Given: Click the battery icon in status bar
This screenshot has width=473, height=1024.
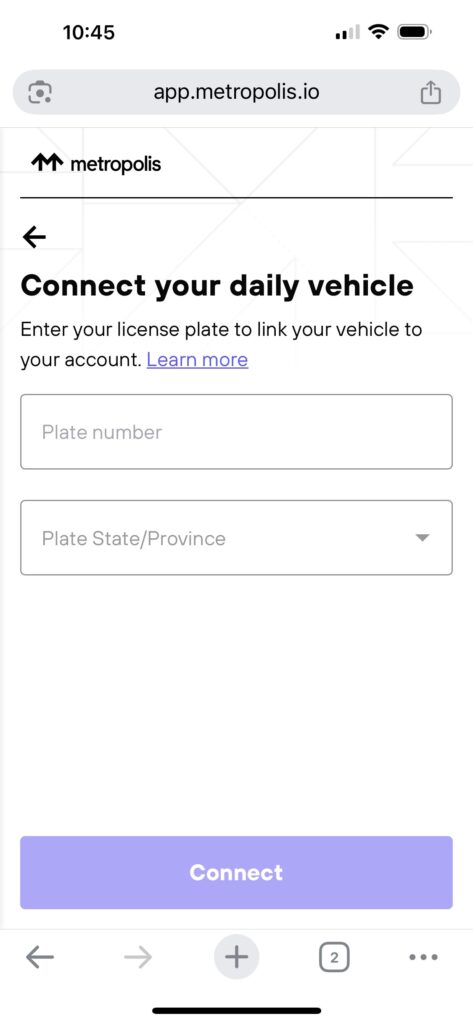Looking at the screenshot, I should click(415, 31).
